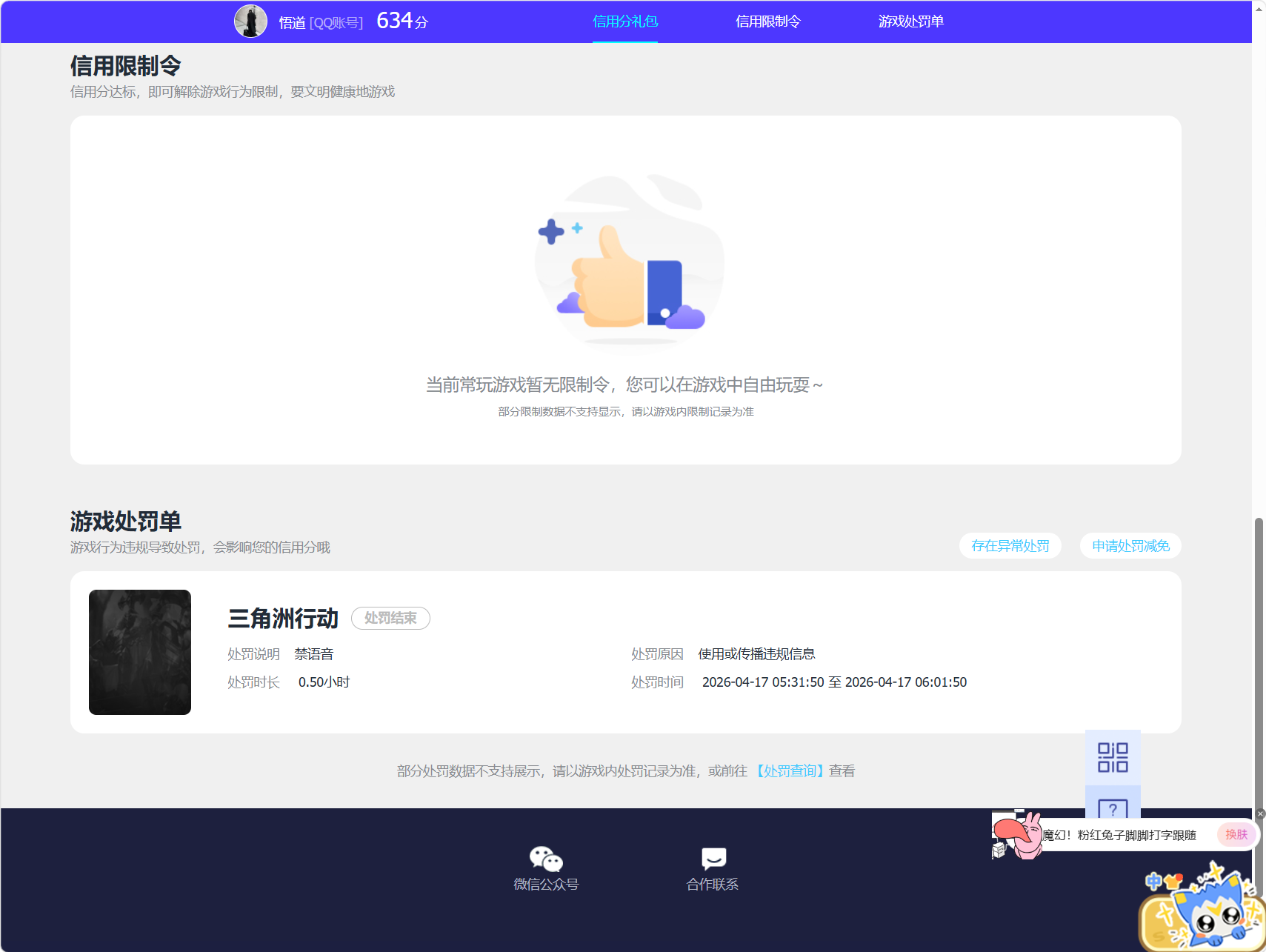
Task: Click the pink rabbit foot icon
Action: point(1016,835)
